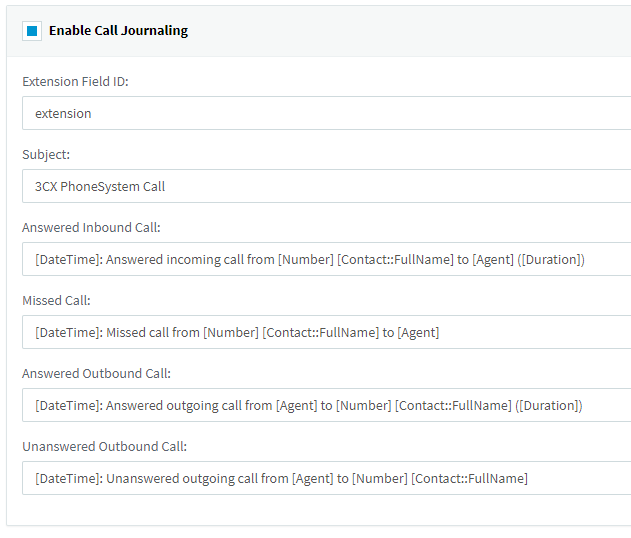The width and height of the screenshot is (631, 538).
Task: Click [DateTime] in the Answered Outbound template
Action: [x=67, y=406]
